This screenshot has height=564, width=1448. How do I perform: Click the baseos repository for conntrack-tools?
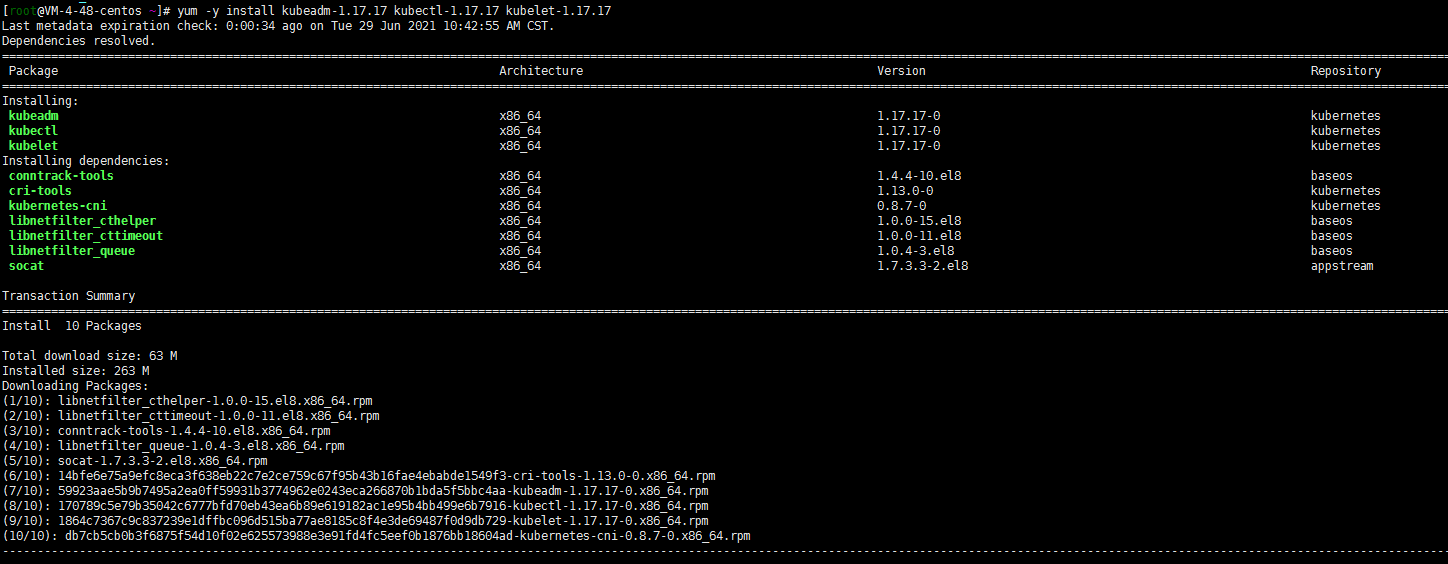[x=1332, y=176]
